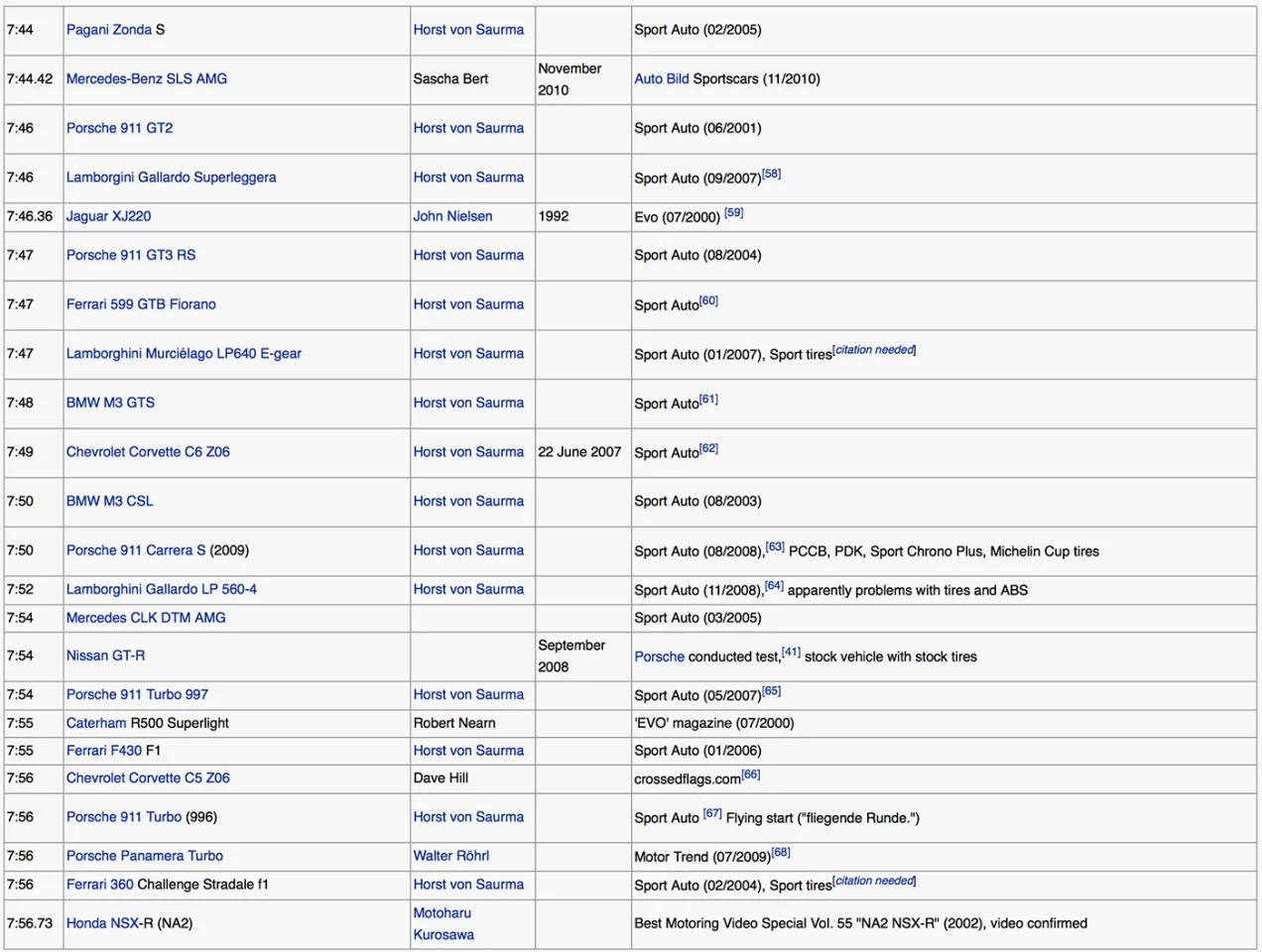1262x952 pixels.
Task: Click the Mercedes-Benz SLS AMG link
Action: (x=146, y=78)
